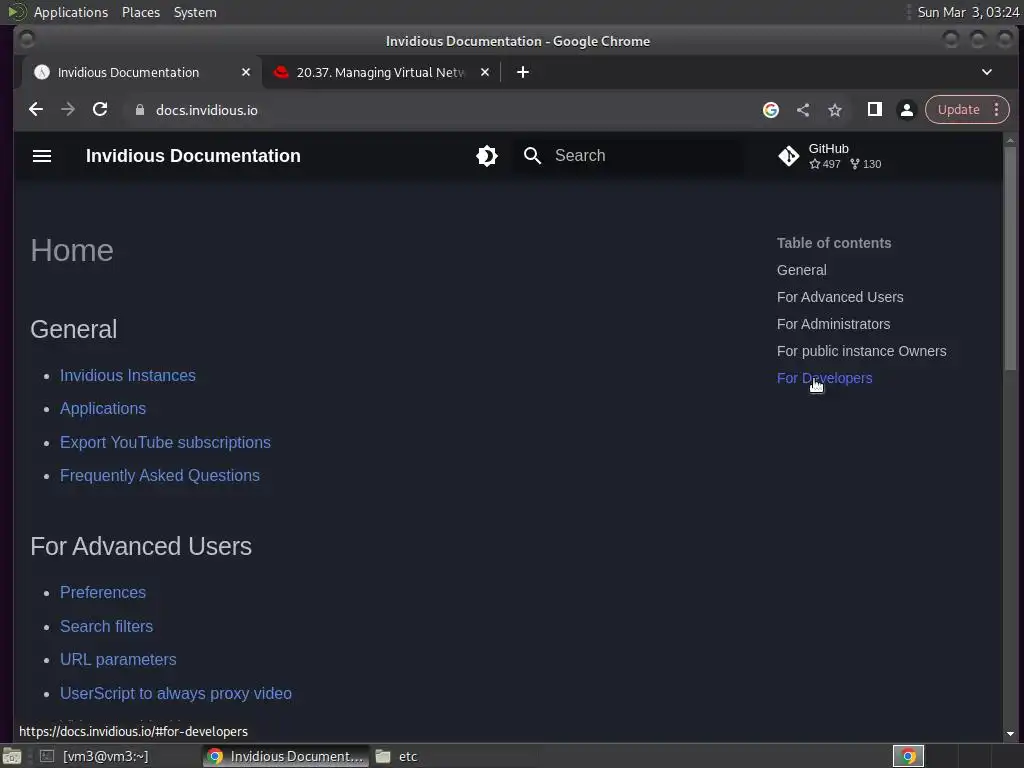The height and width of the screenshot is (768, 1024).
Task: Open the Chrome side panel
Action: tap(874, 110)
